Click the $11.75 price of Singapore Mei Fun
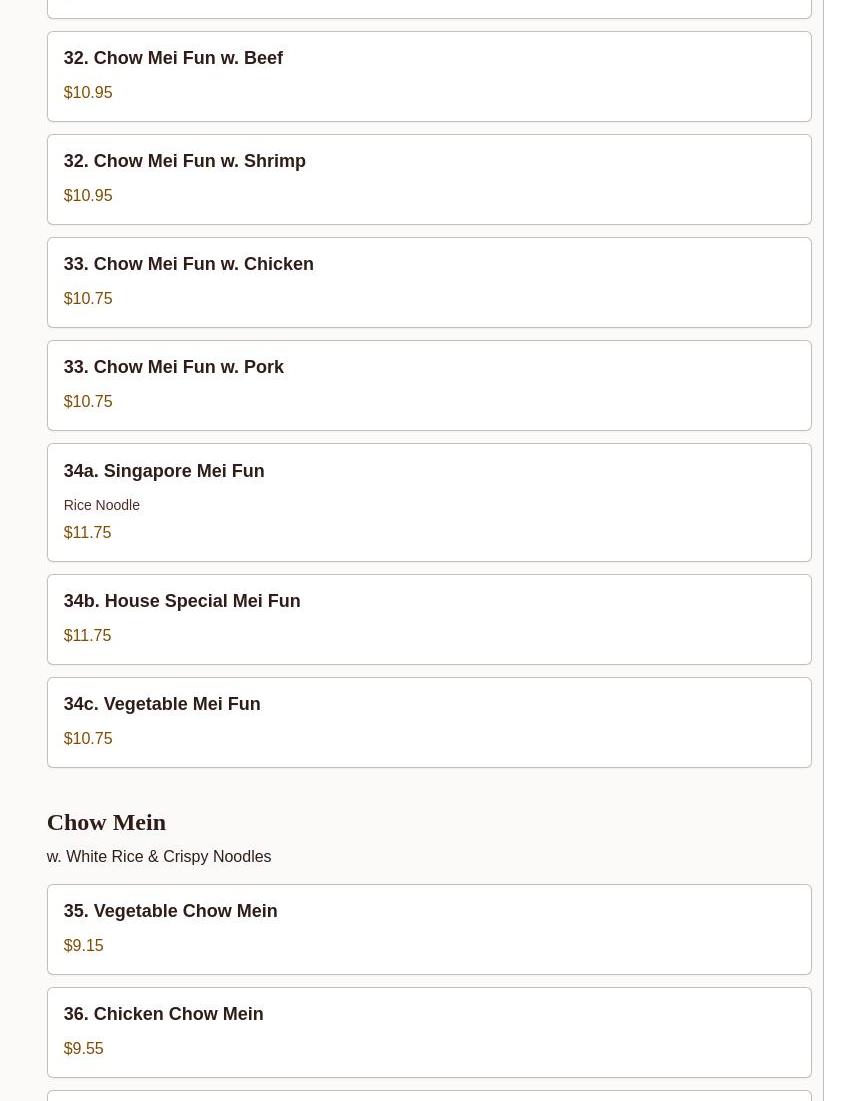 [87, 532]
